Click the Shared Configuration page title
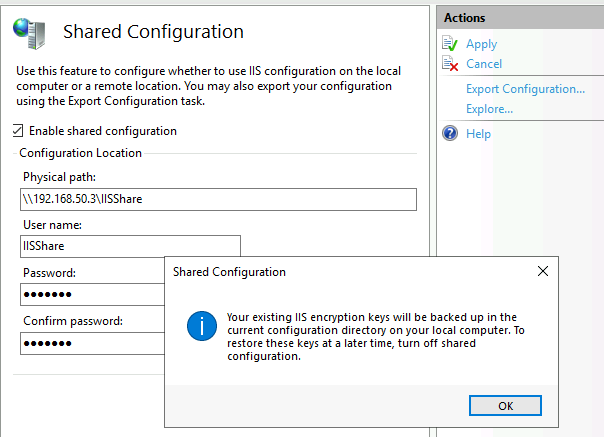Image resolution: width=604 pixels, height=437 pixels. click(153, 32)
